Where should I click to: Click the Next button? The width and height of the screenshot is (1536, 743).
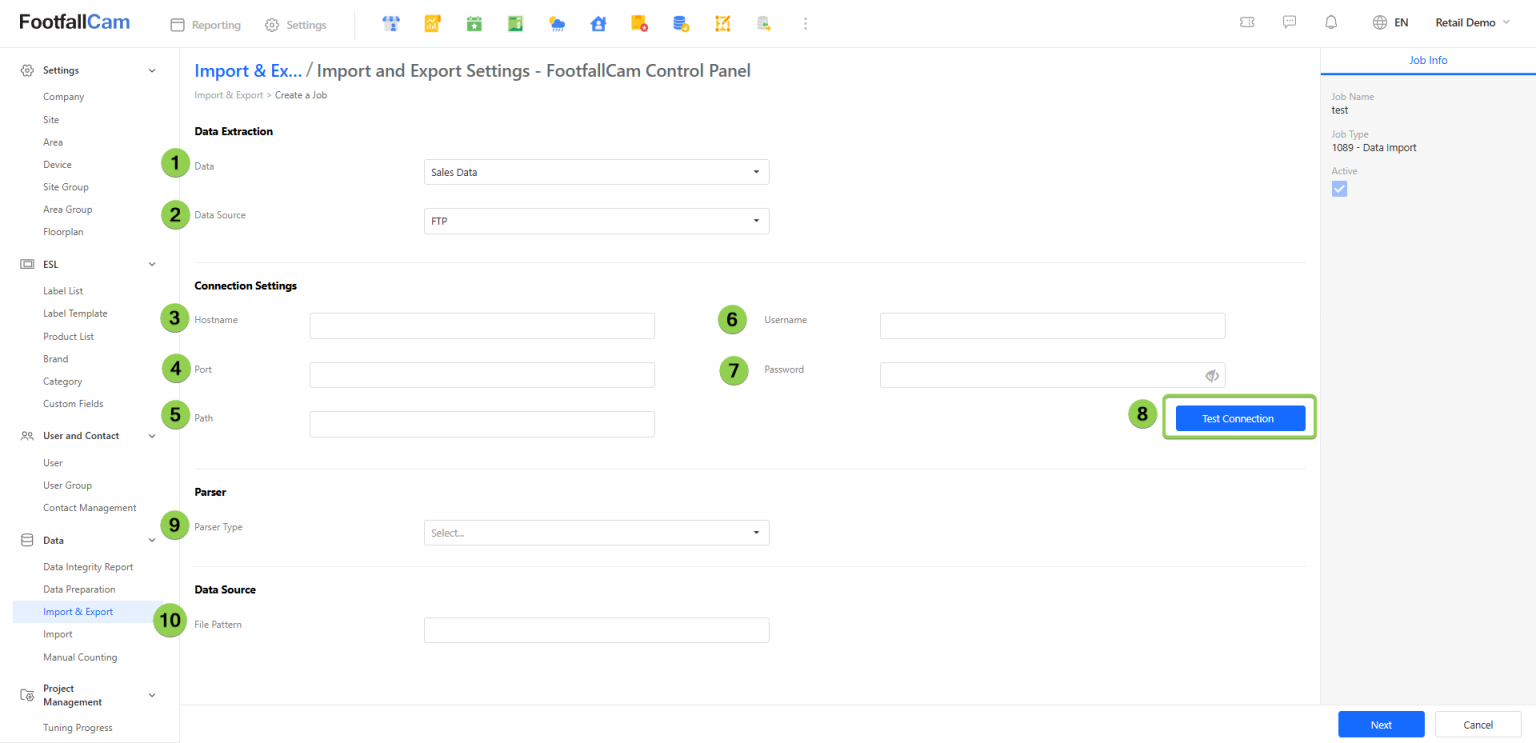click(1381, 725)
